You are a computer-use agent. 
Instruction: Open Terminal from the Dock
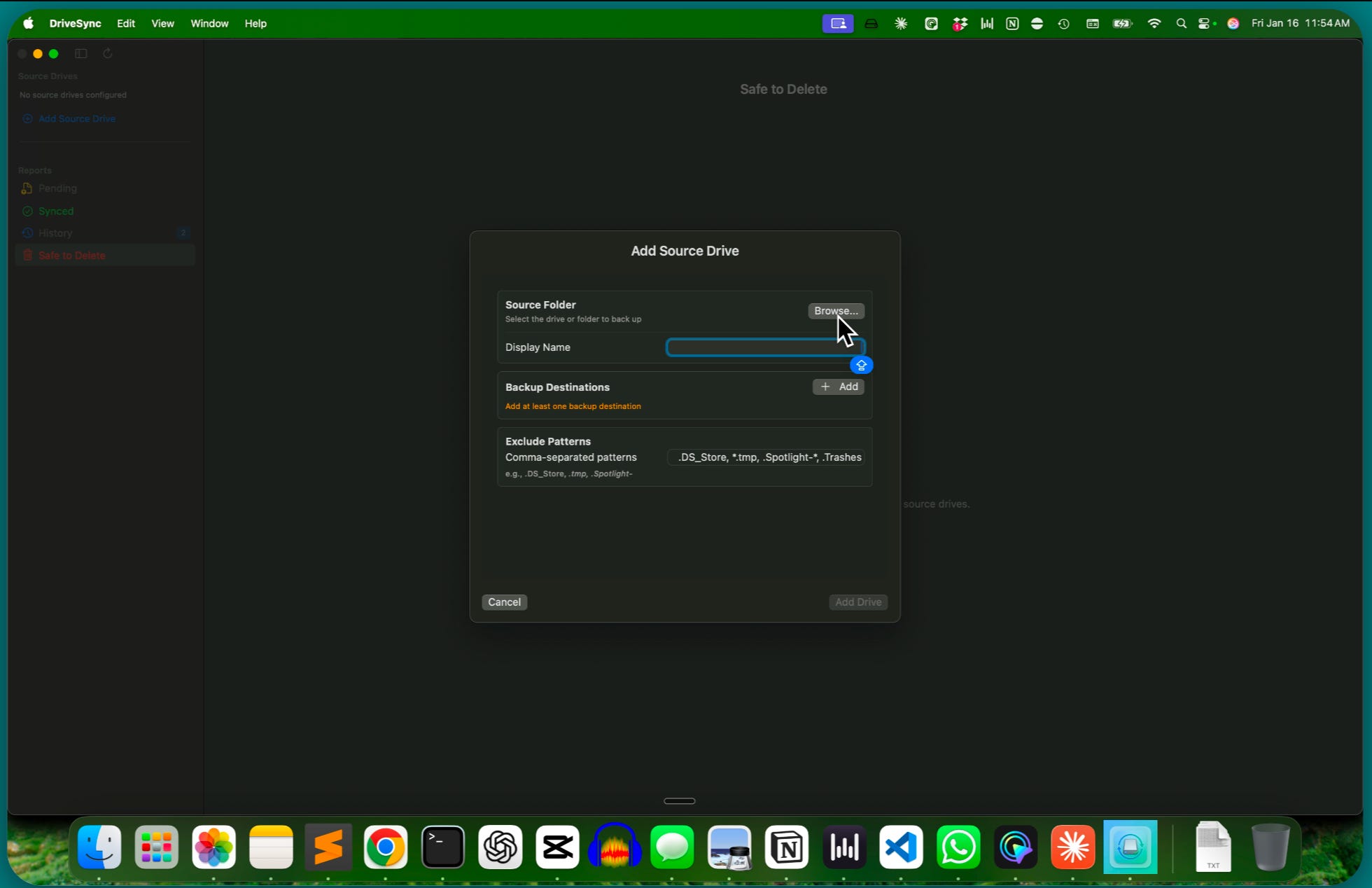coord(442,847)
